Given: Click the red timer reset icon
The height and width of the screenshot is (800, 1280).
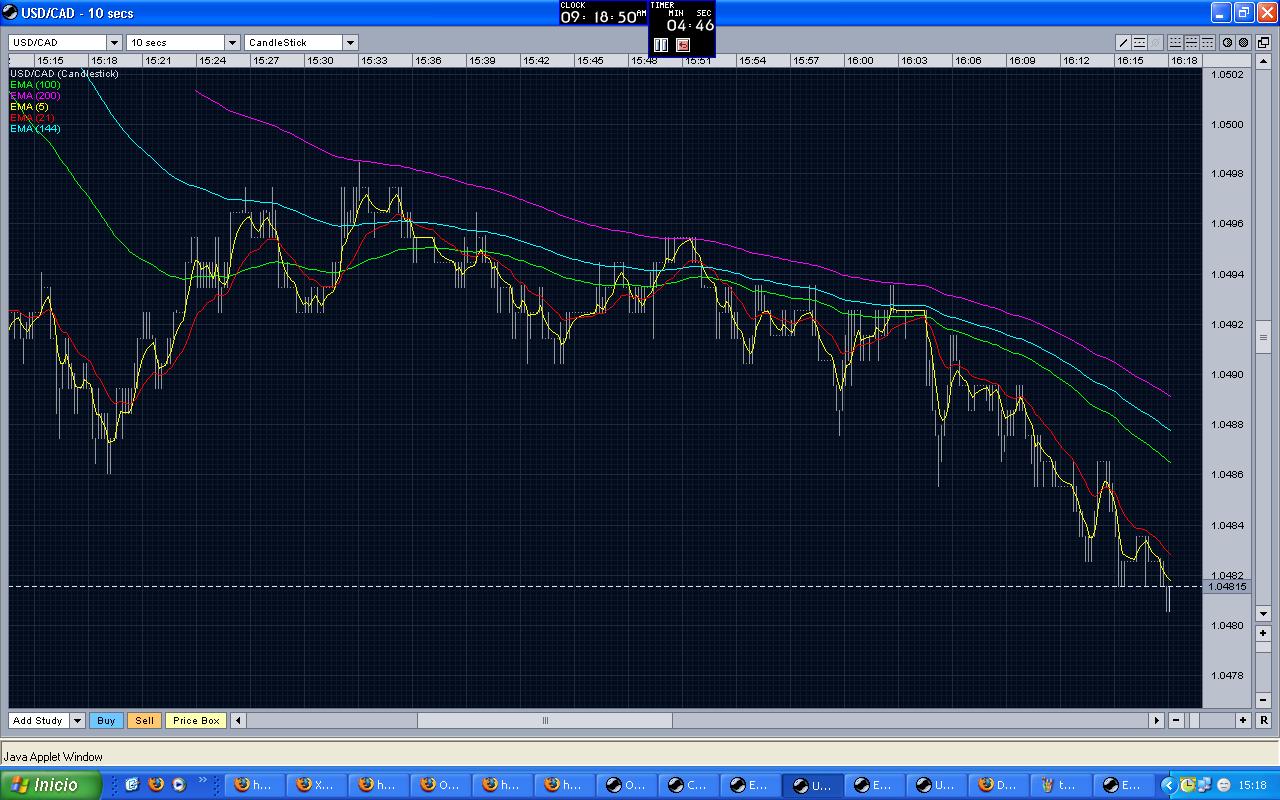Looking at the screenshot, I should [683, 45].
